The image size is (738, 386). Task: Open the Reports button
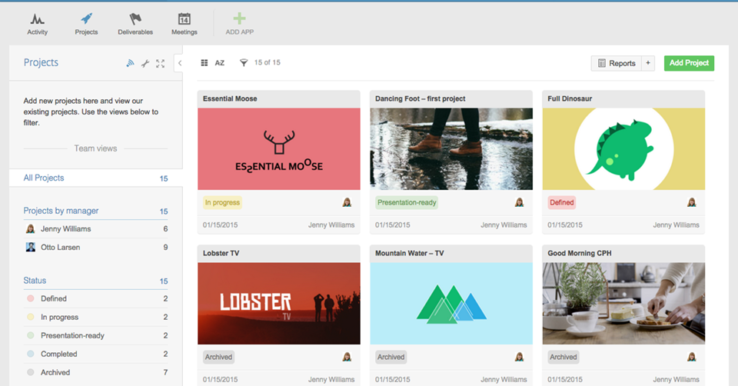616,63
